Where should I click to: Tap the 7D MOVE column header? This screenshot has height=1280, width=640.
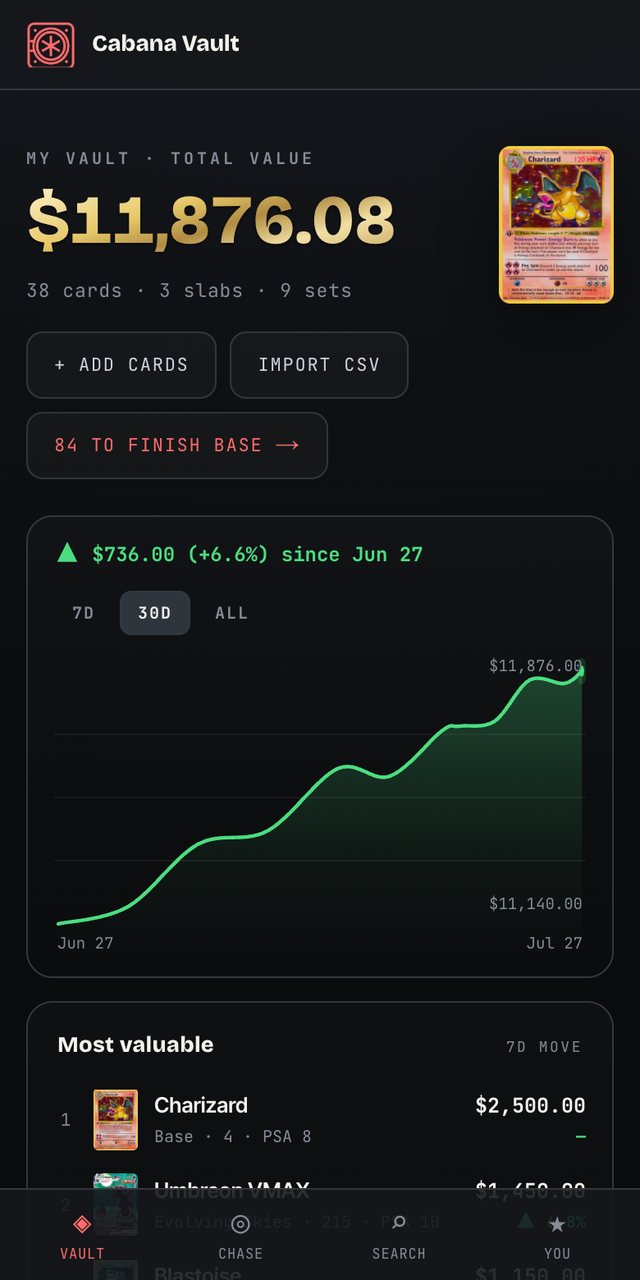[x=543, y=1047]
